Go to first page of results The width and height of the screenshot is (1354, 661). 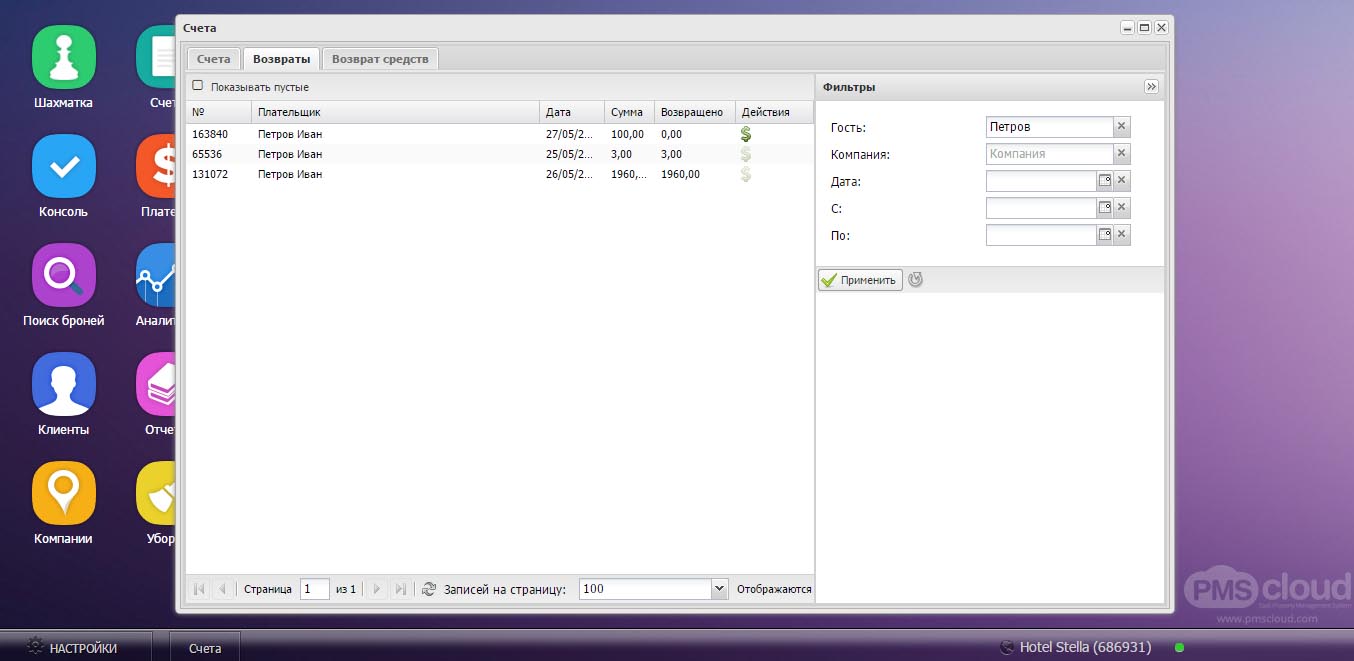coord(199,590)
